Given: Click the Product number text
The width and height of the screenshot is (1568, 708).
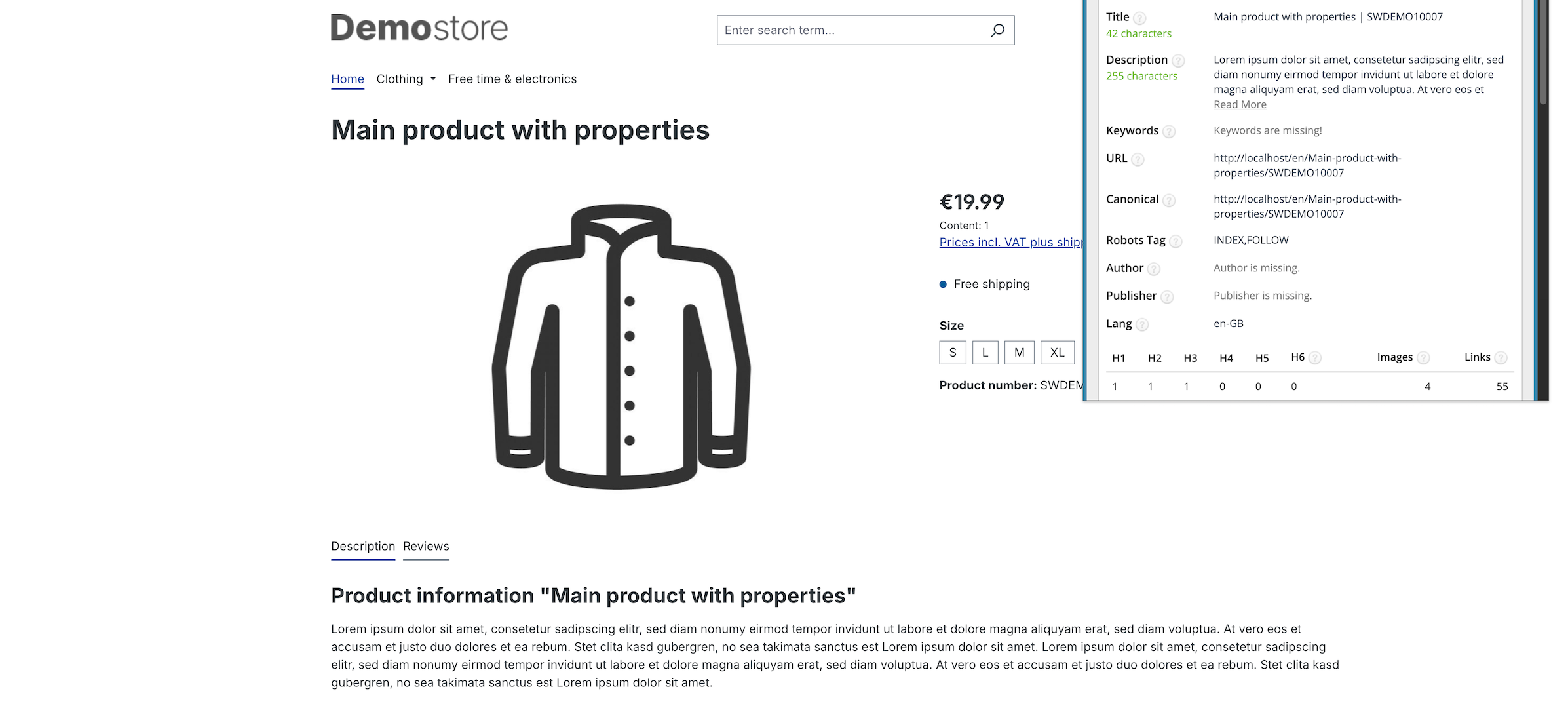Looking at the screenshot, I should (x=1011, y=385).
